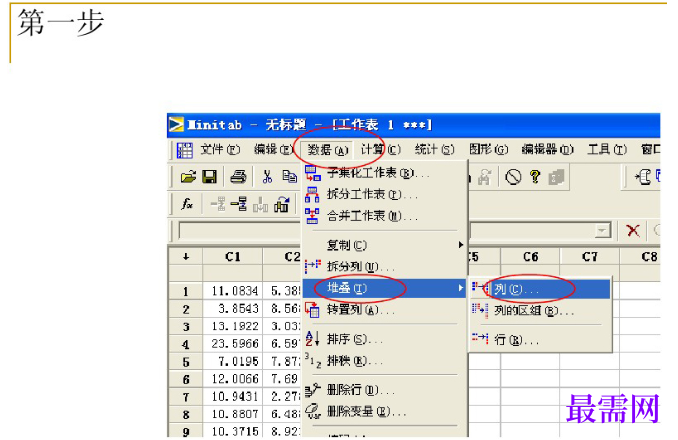Click the worksheet grid icon left of 文件
Image resolution: width=678 pixels, height=440 pixels.
pos(185,150)
